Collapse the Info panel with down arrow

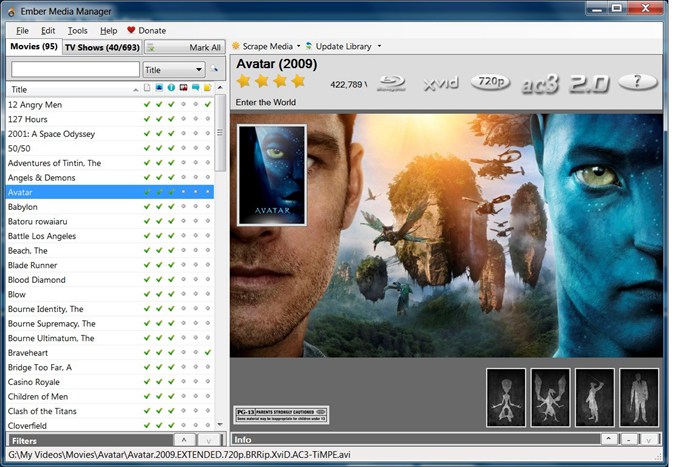point(648,439)
